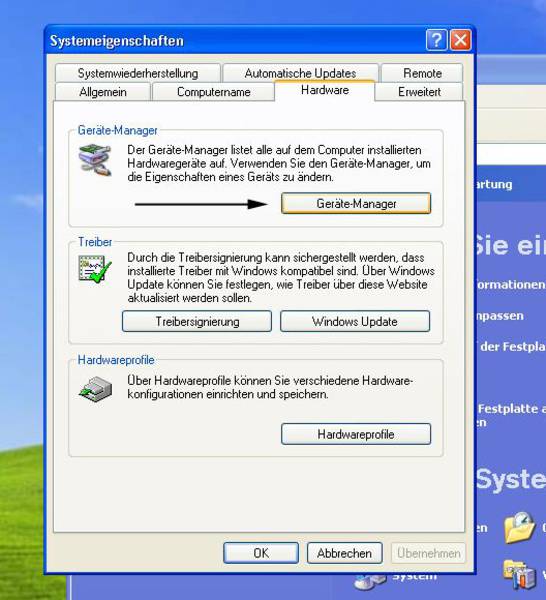Click the Treiber signing checkmark icon
The image size is (546, 600).
click(x=95, y=269)
